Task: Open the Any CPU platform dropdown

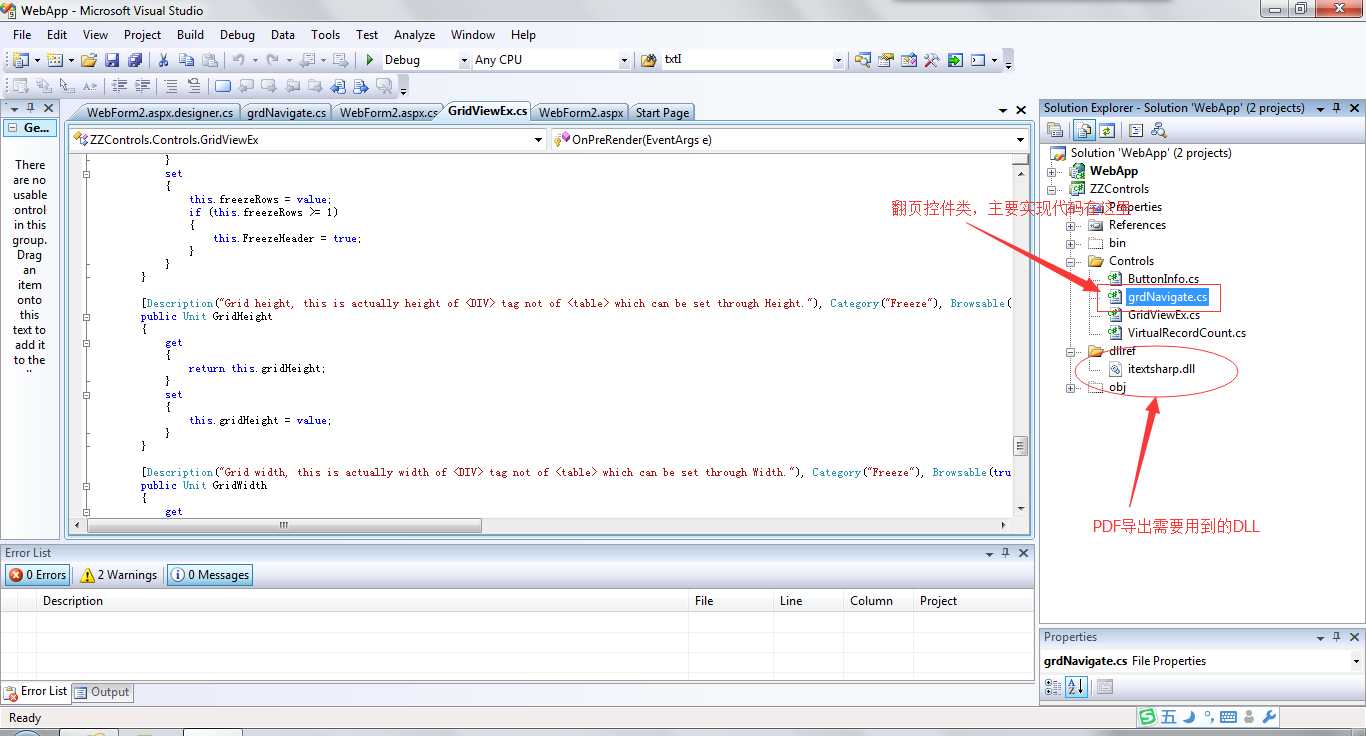Action: [624, 60]
